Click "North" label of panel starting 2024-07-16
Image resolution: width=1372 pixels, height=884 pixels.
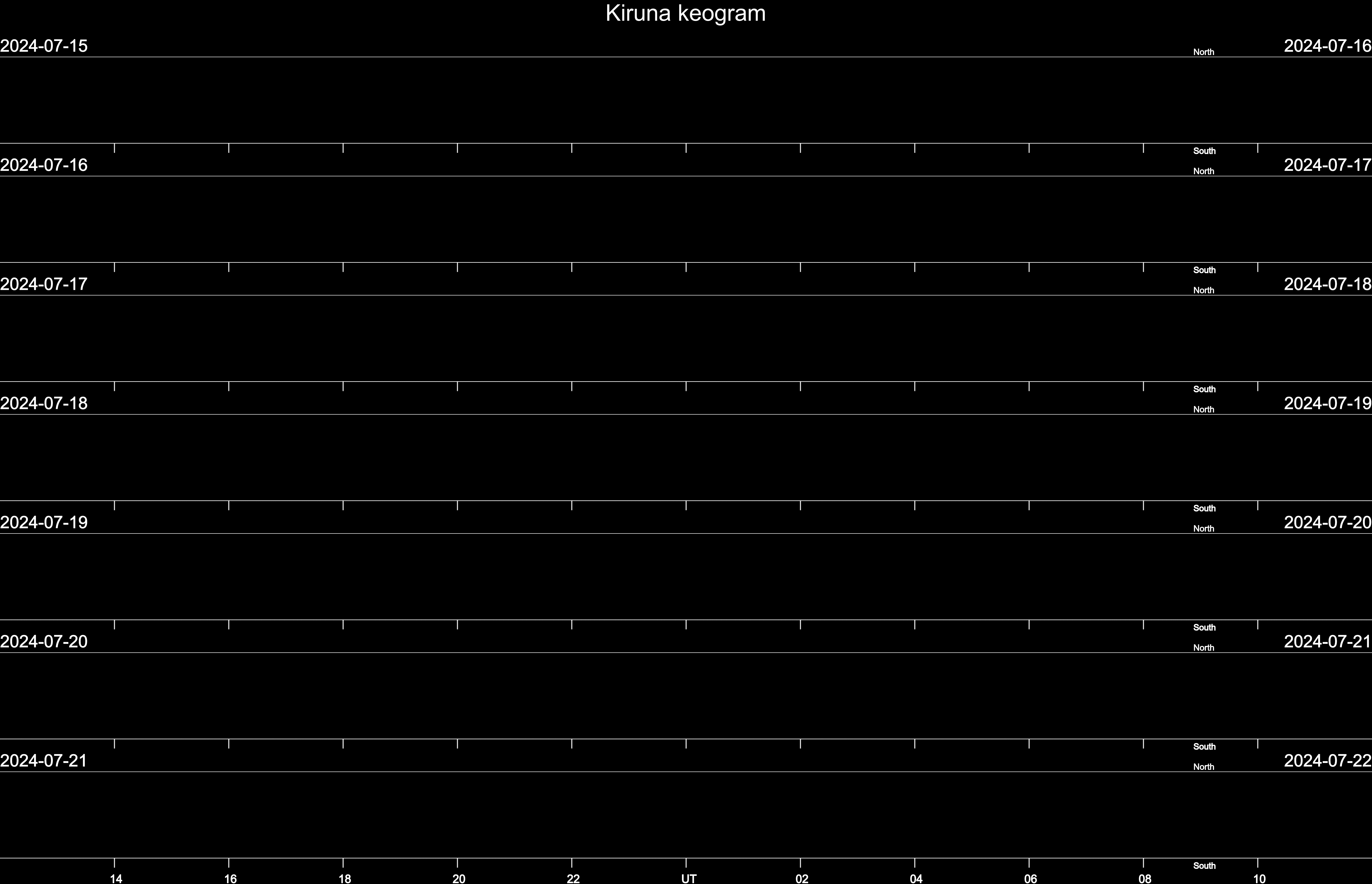(x=1204, y=171)
